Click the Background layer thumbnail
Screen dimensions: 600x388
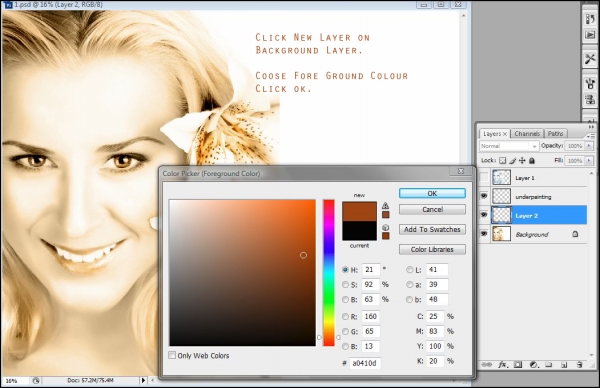coord(501,234)
